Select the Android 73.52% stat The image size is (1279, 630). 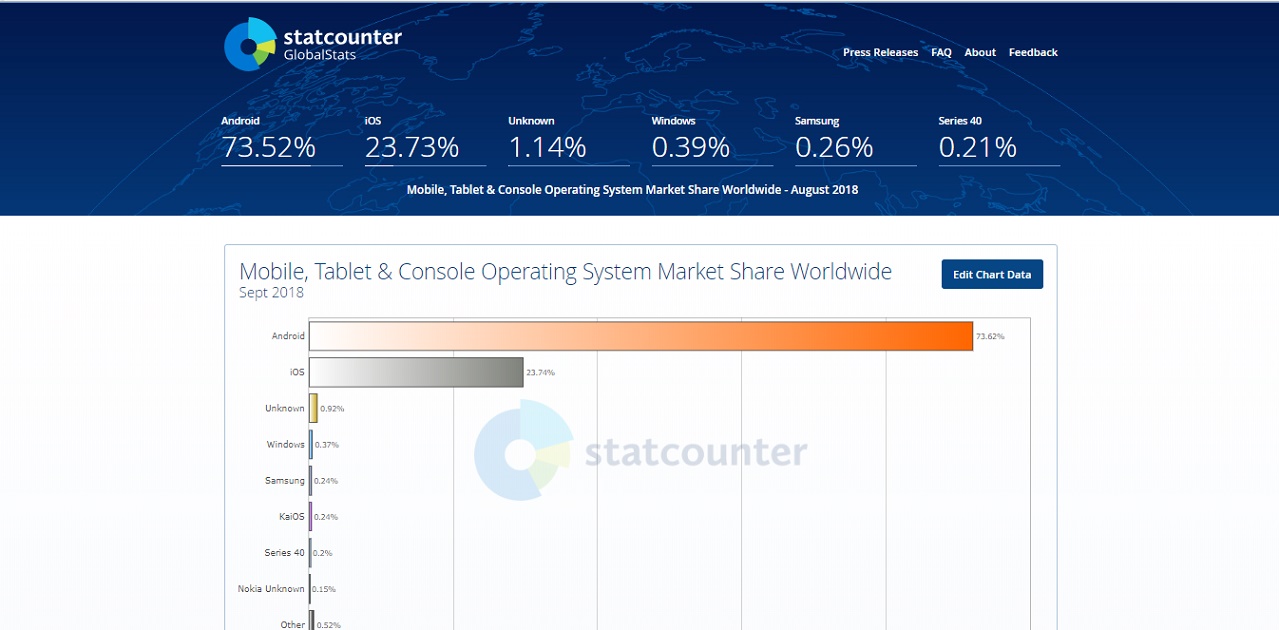pos(281,140)
